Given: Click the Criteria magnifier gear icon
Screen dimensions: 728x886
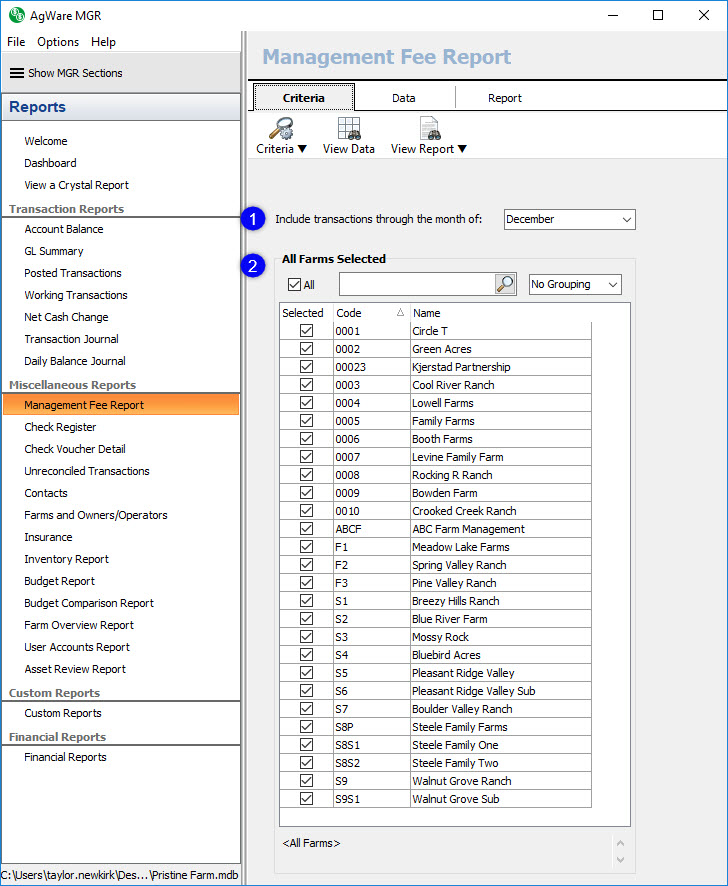Looking at the screenshot, I should tap(282, 129).
